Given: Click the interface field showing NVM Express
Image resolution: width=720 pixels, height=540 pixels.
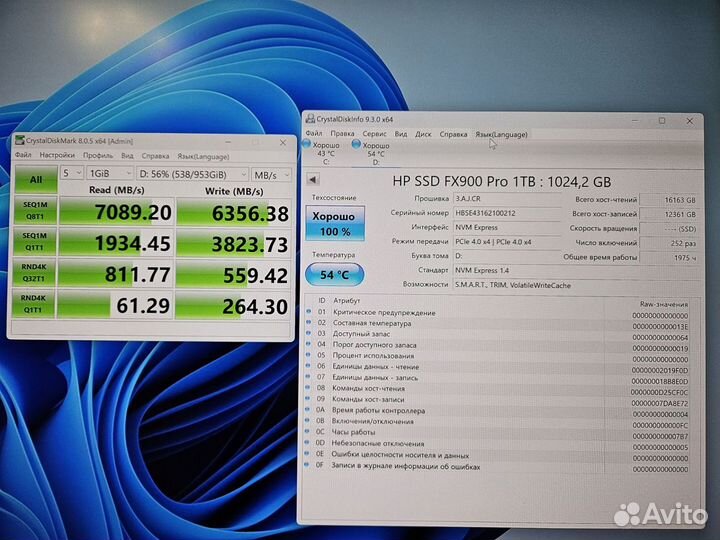Looking at the screenshot, I should [507, 227].
